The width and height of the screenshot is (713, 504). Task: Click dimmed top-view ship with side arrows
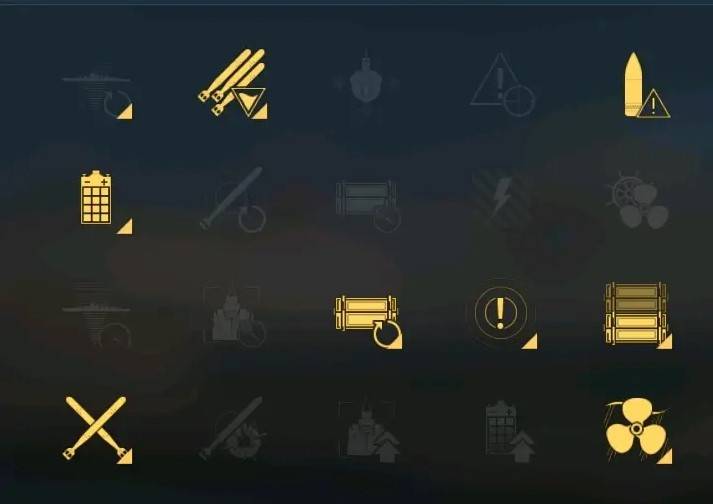click(366, 82)
